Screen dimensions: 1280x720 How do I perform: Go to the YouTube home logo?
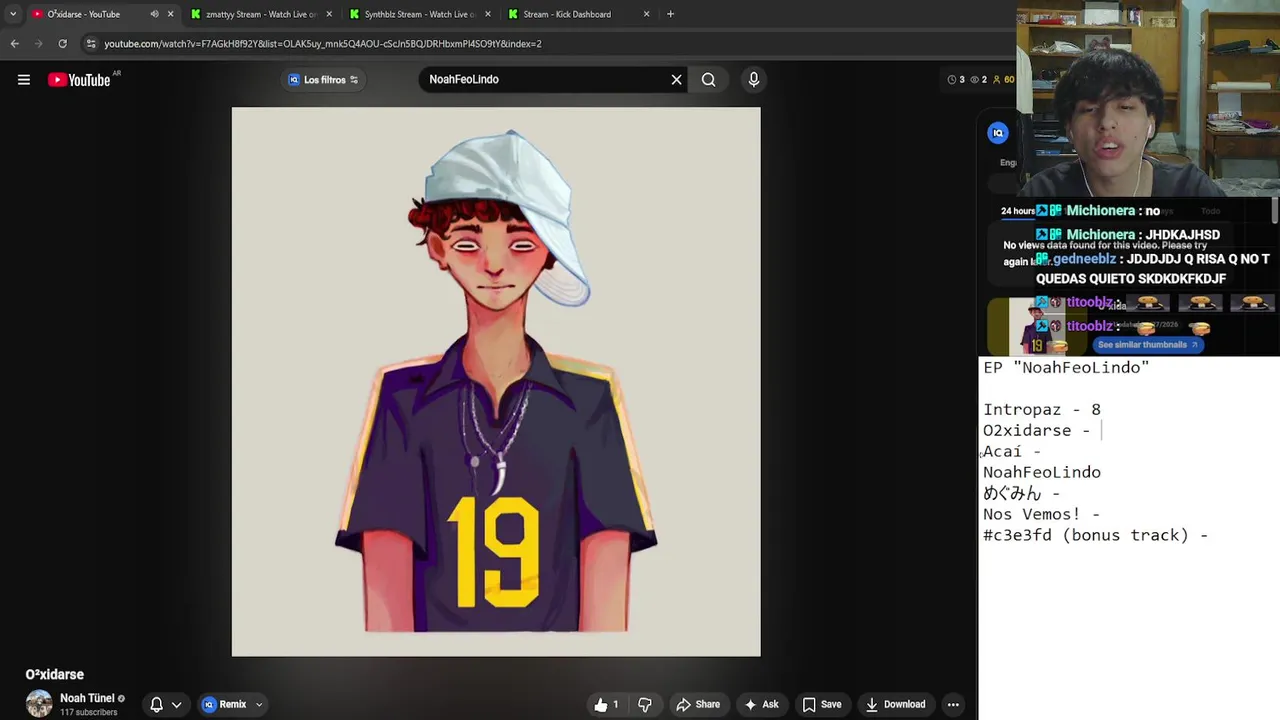point(79,80)
